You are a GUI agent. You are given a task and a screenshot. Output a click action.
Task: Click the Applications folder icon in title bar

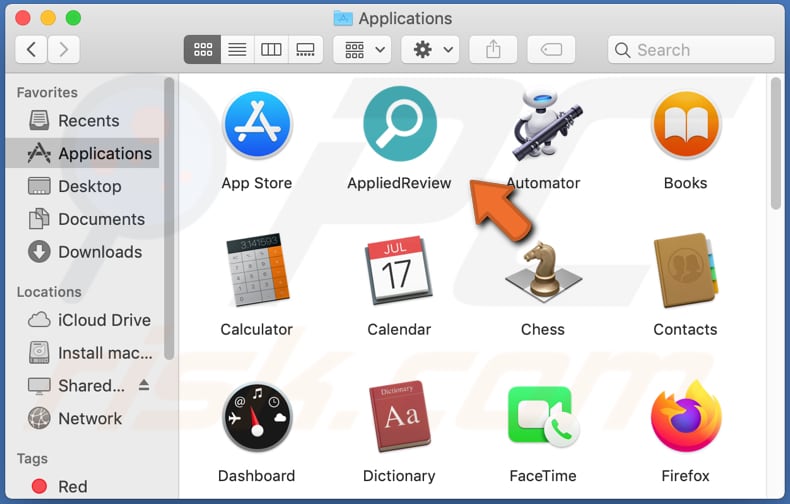pyautogui.click(x=343, y=18)
